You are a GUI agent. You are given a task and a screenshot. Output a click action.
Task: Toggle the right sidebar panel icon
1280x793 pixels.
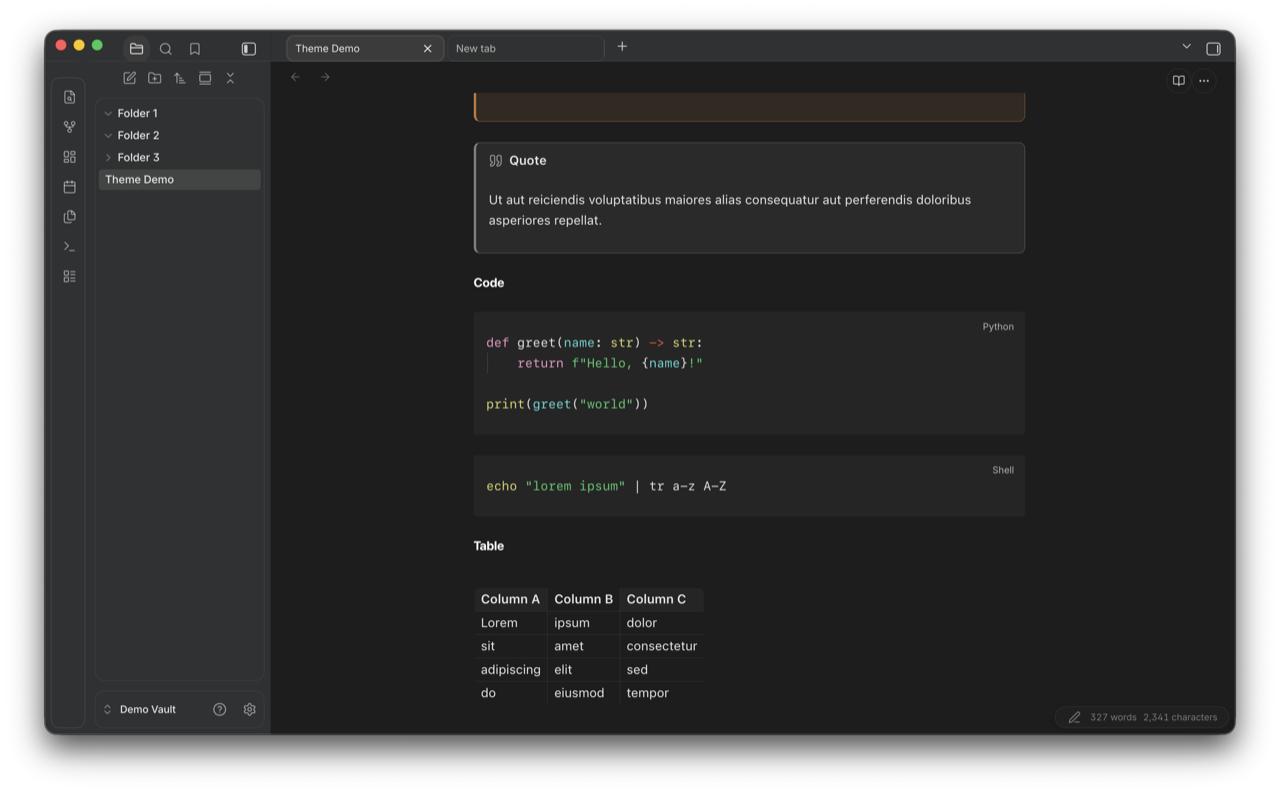1213,48
